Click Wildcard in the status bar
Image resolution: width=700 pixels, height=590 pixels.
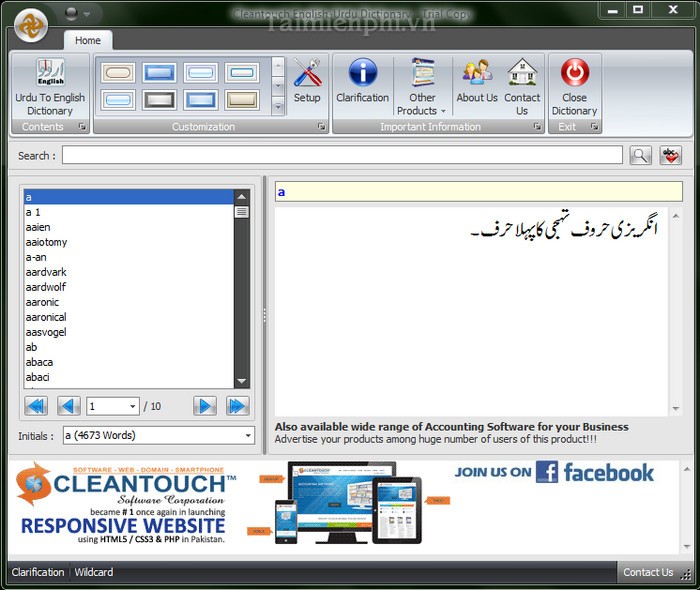[x=94, y=572]
